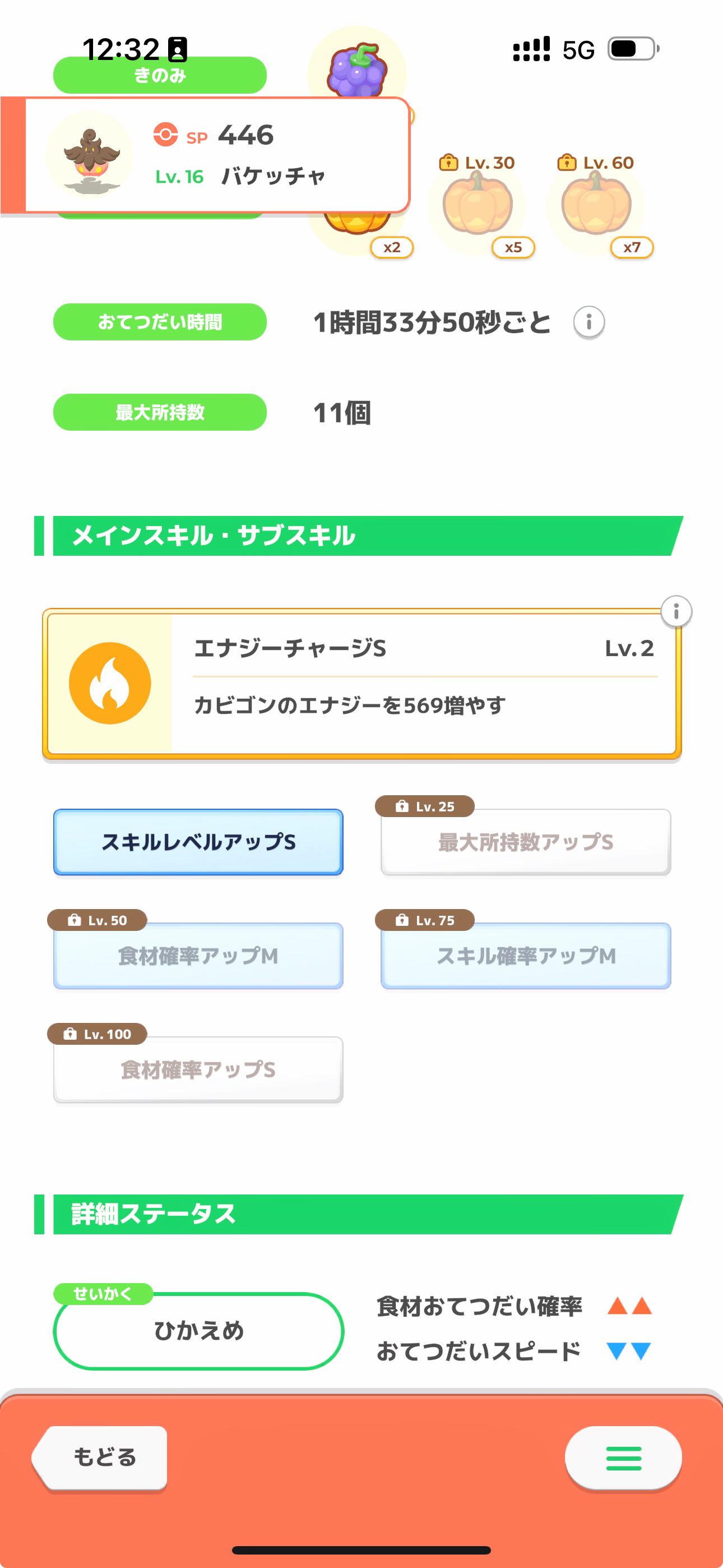This screenshot has width=723, height=1568.
Task: Tap the Pokéball SP icon
Action: [165, 135]
